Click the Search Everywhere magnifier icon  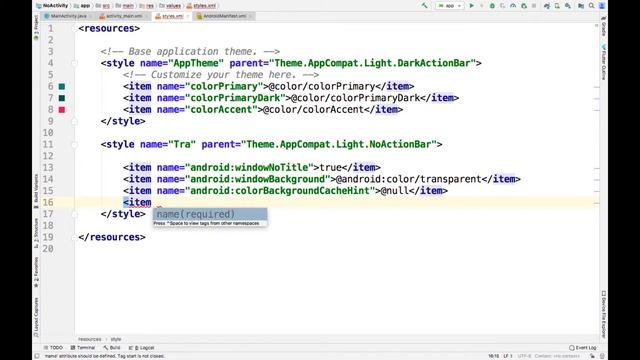[591, 6]
